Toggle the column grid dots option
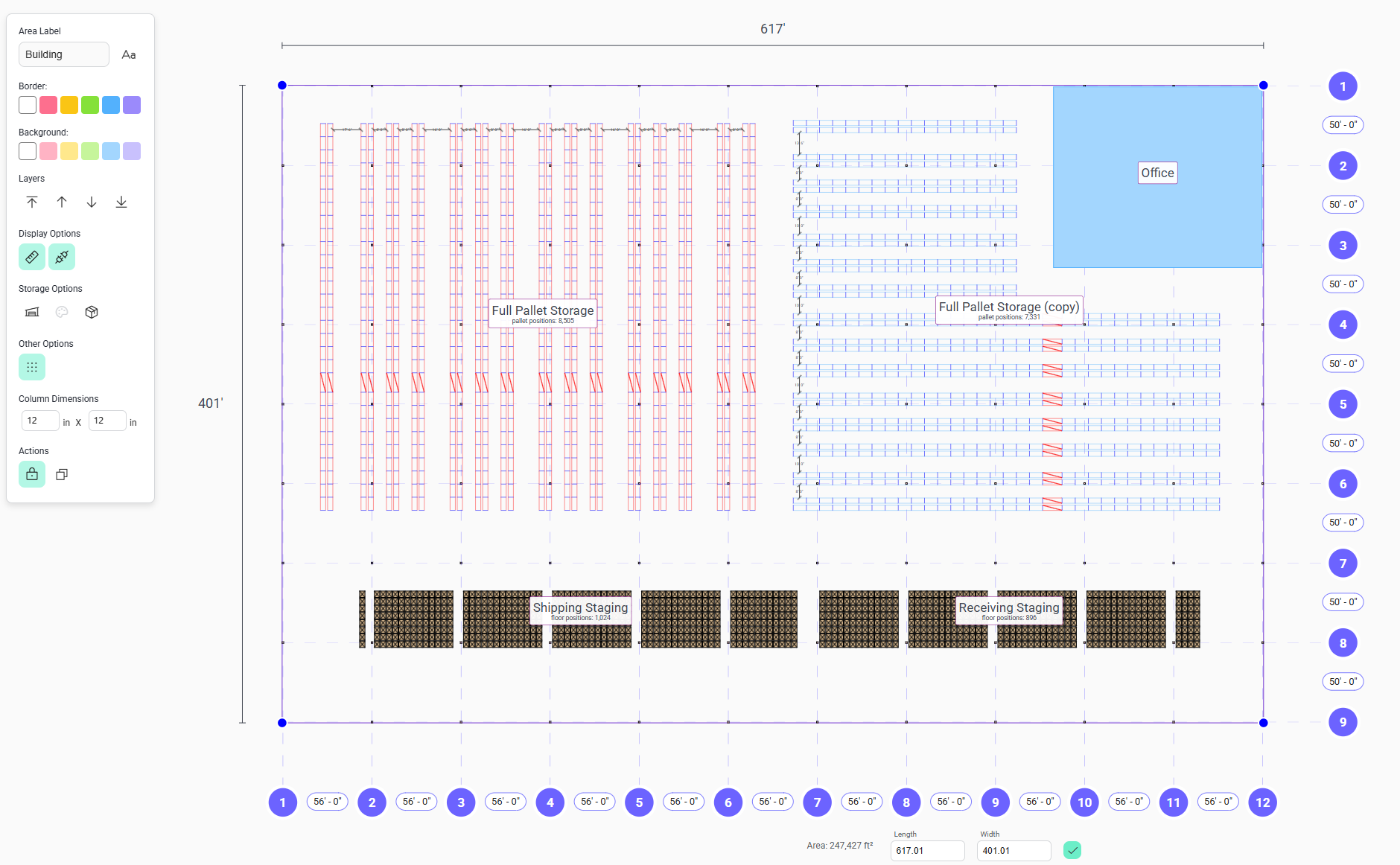The width and height of the screenshot is (1400, 865). 32,368
